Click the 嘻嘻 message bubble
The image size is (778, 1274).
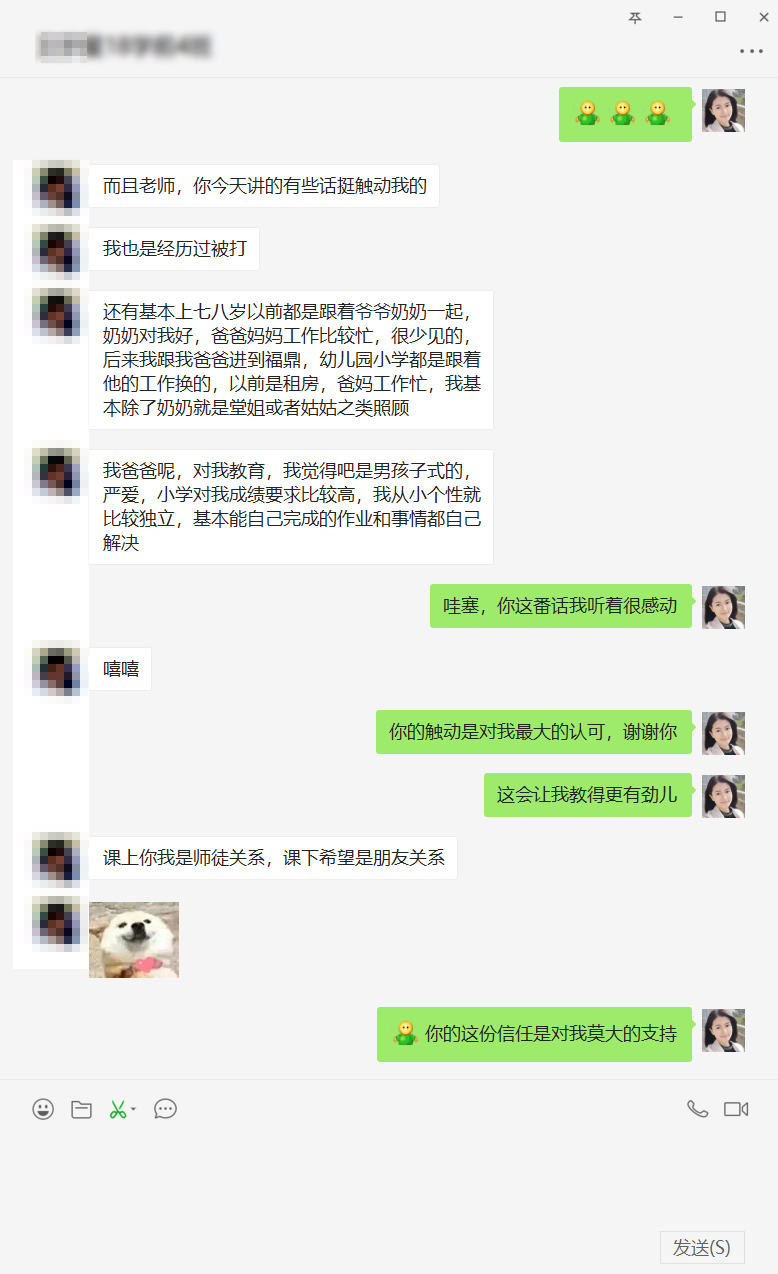click(x=120, y=669)
